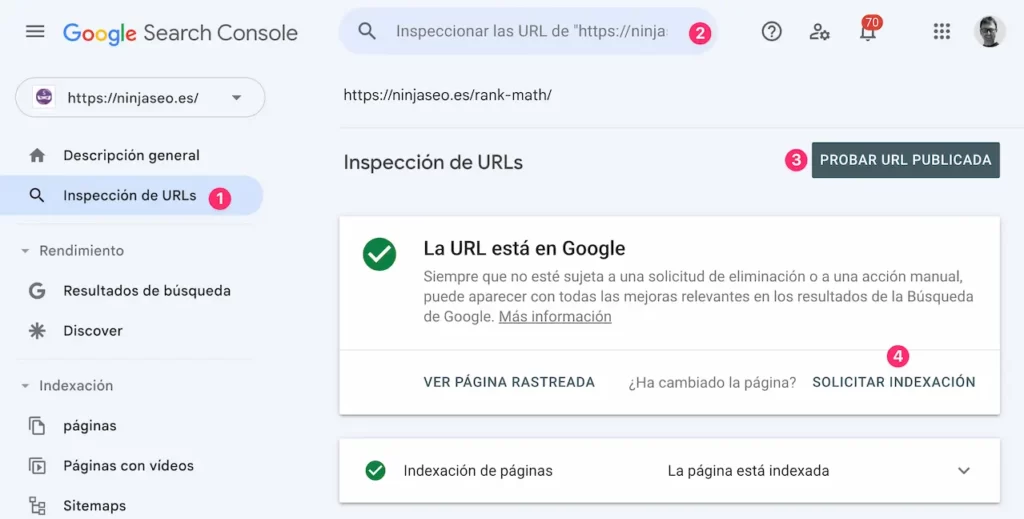Click the Discover asterisk icon
The width and height of the screenshot is (1024, 519).
click(37, 330)
